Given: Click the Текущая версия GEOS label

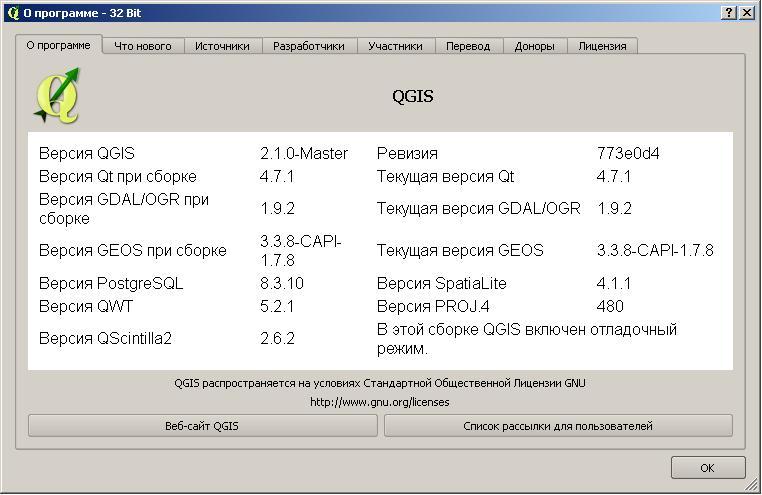Looking at the screenshot, I should [x=460, y=251].
